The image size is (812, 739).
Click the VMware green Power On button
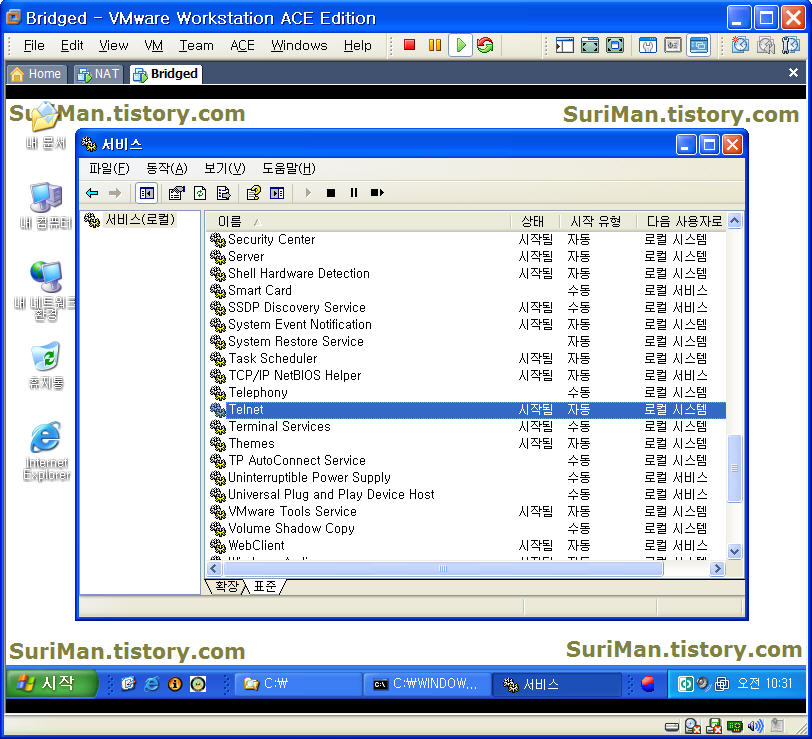pyautogui.click(x=460, y=45)
